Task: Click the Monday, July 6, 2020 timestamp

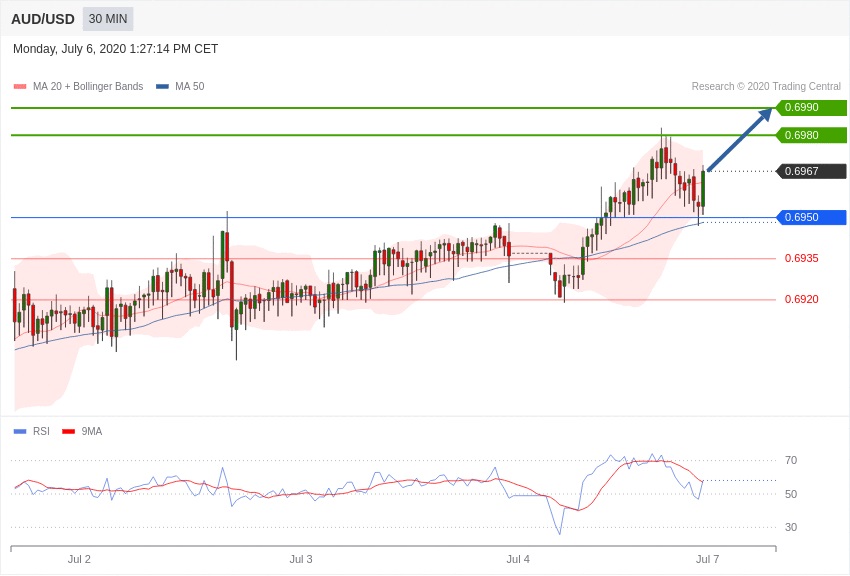Action: [x=115, y=49]
